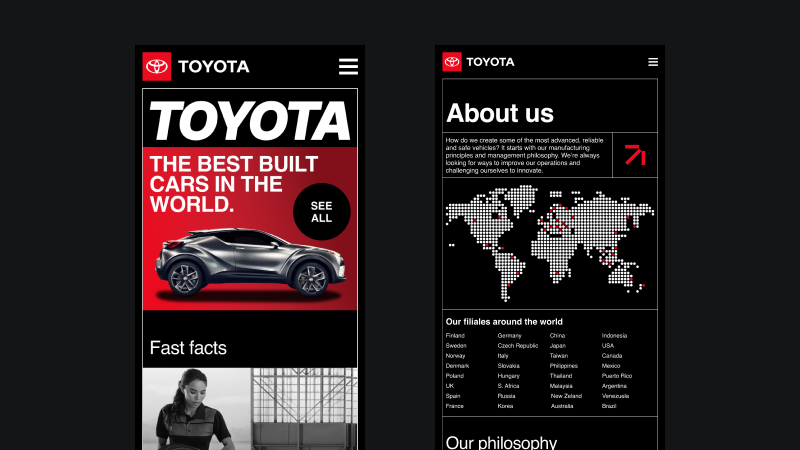Select Mexico in the country list

tap(611, 366)
